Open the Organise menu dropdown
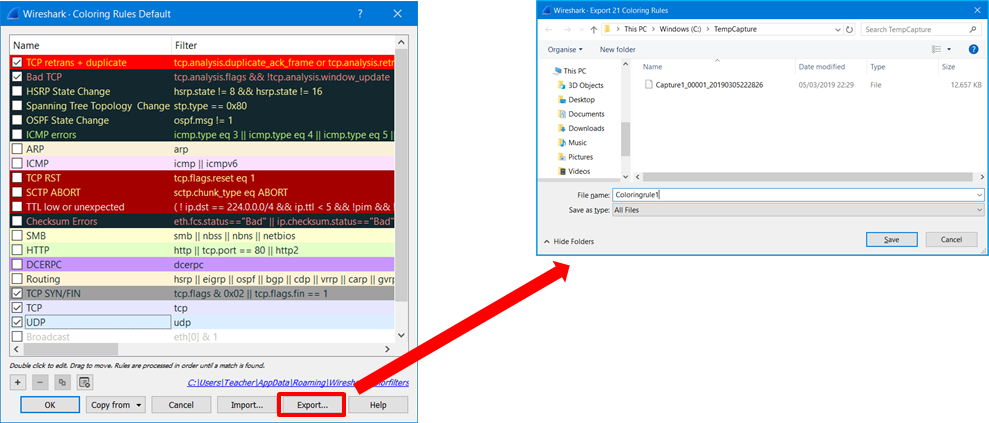Viewport: 989px width, 423px height. (x=566, y=49)
